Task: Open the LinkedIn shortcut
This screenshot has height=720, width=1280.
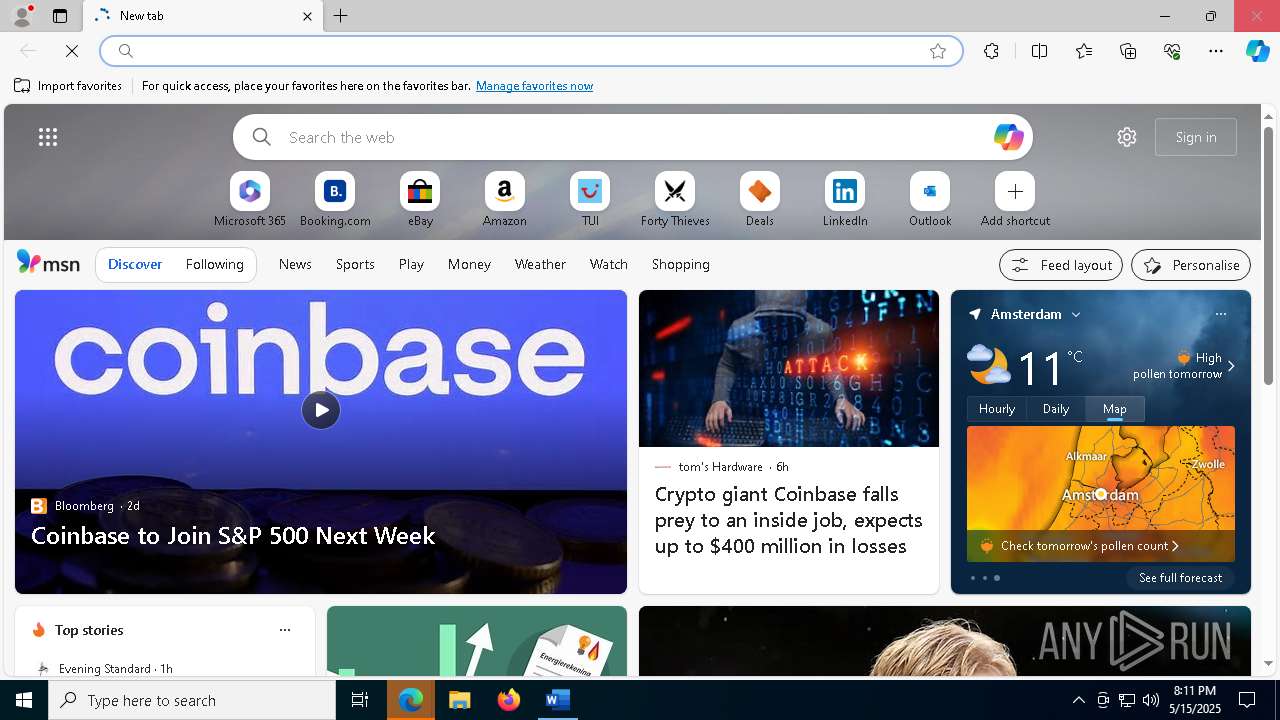Action: coord(845,200)
